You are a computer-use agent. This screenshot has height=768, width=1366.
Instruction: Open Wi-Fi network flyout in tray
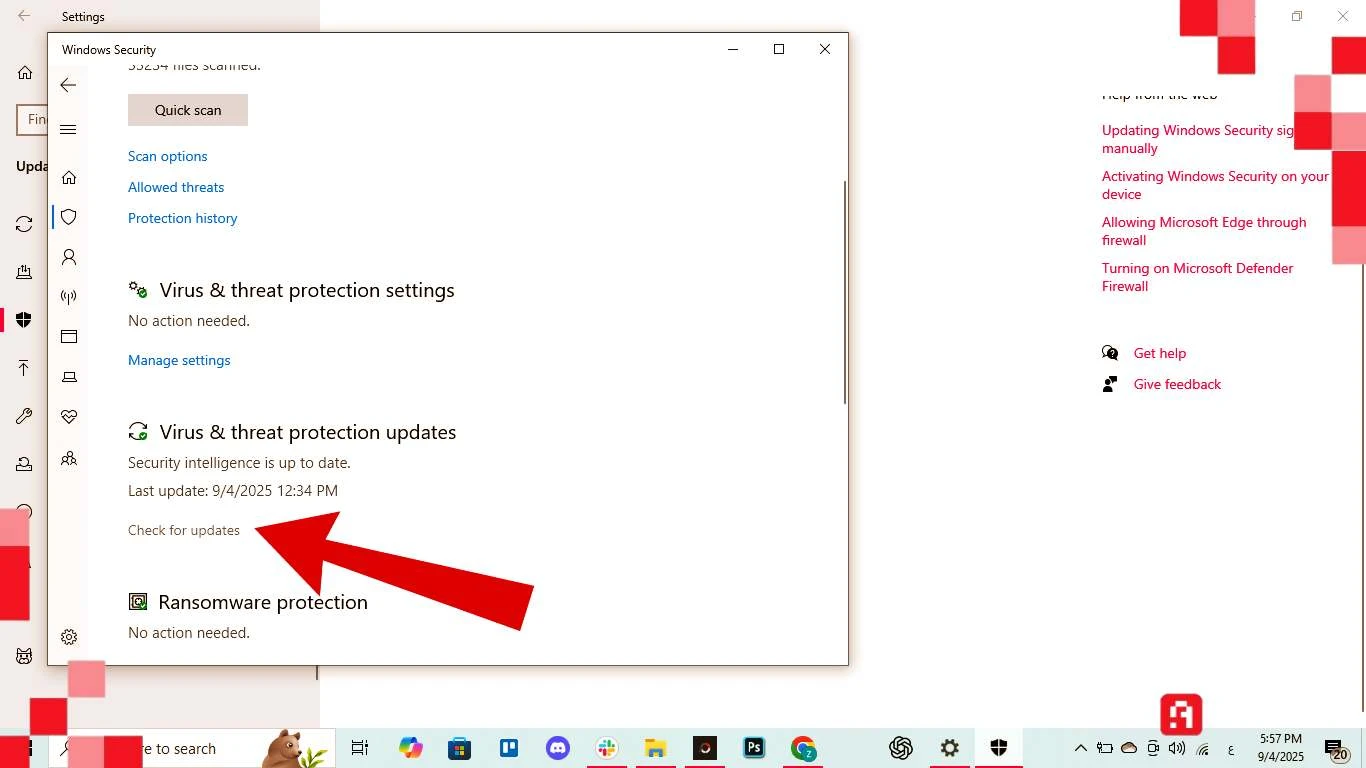(1203, 748)
